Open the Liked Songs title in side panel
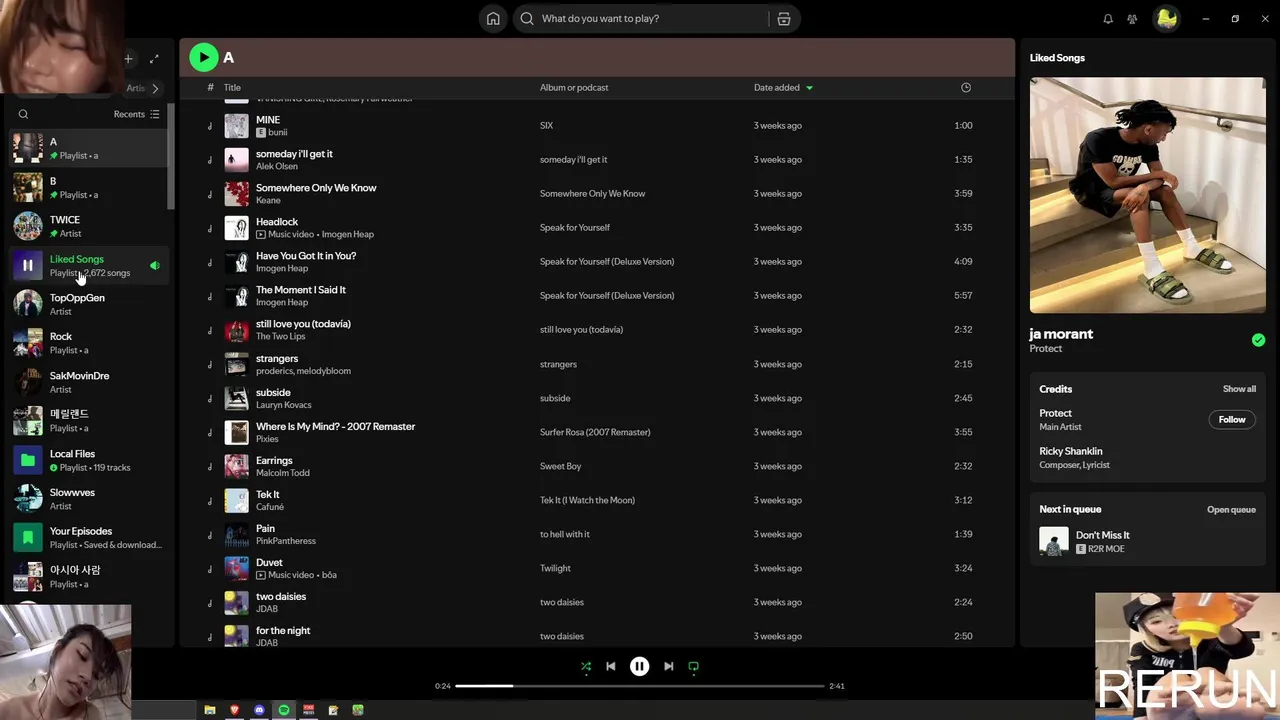 pos(1057,58)
